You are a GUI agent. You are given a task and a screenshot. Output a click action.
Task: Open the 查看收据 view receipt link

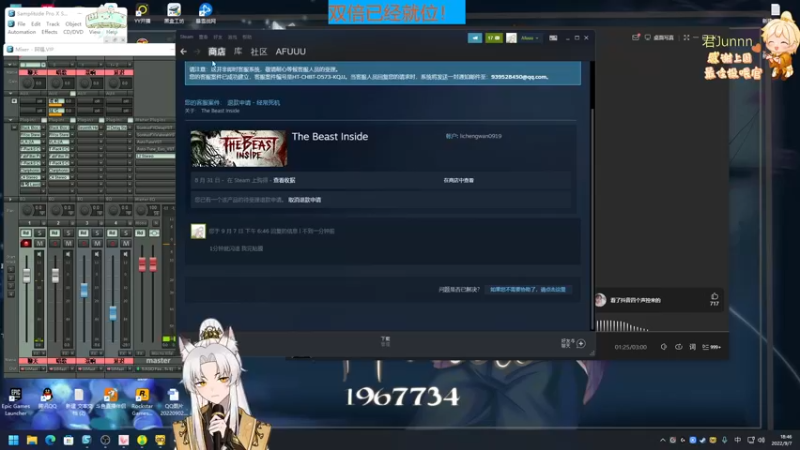284,180
